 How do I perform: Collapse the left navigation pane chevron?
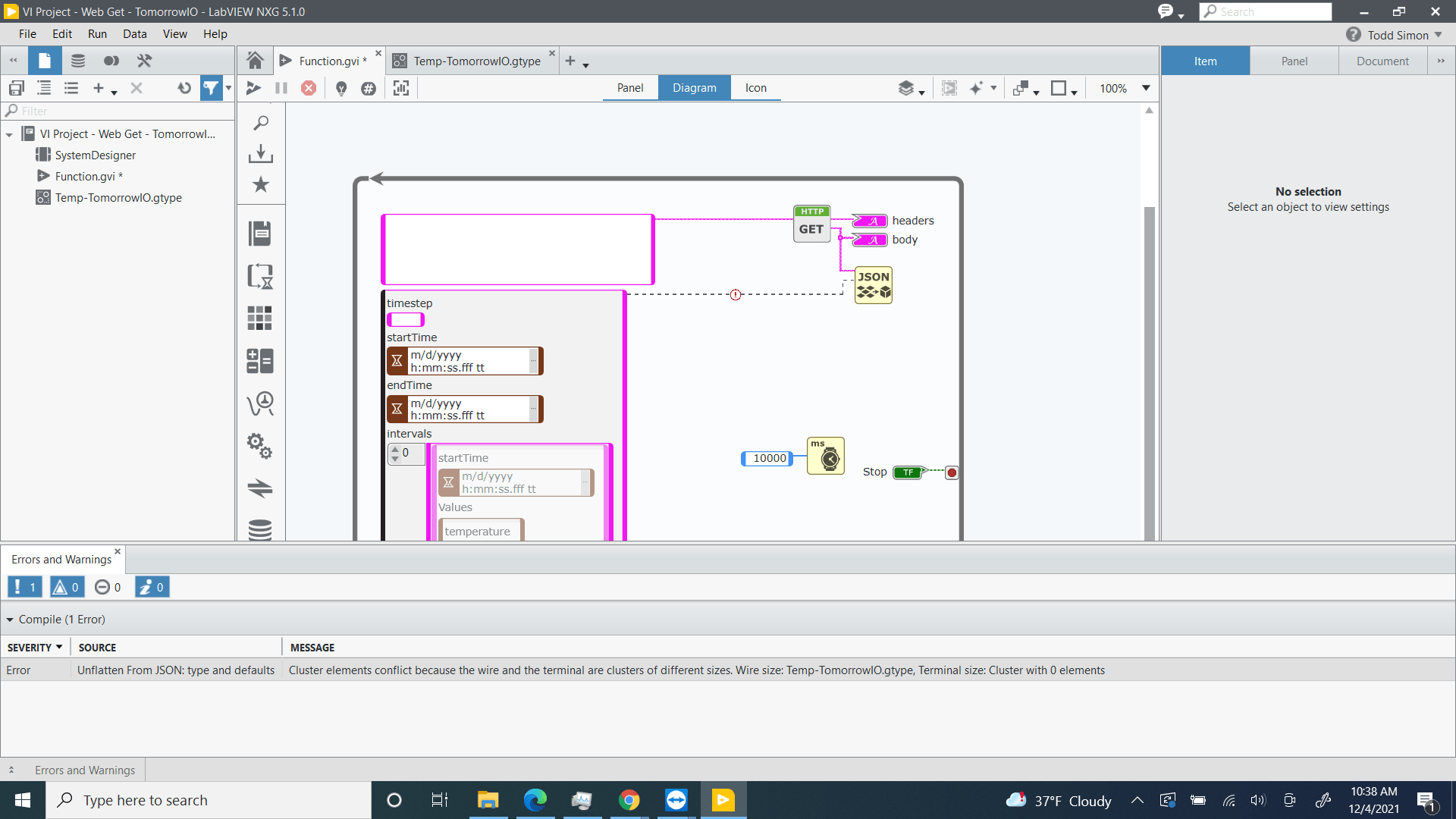tap(13, 61)
